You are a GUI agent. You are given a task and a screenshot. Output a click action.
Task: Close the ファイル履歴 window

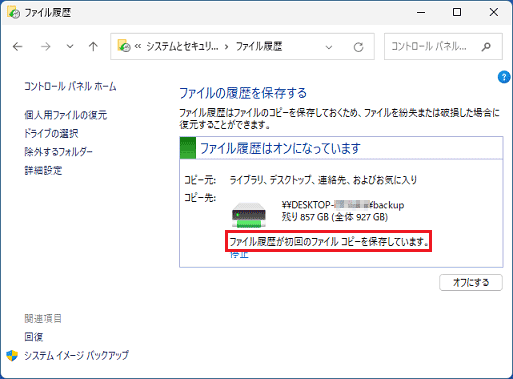[494, 12]
